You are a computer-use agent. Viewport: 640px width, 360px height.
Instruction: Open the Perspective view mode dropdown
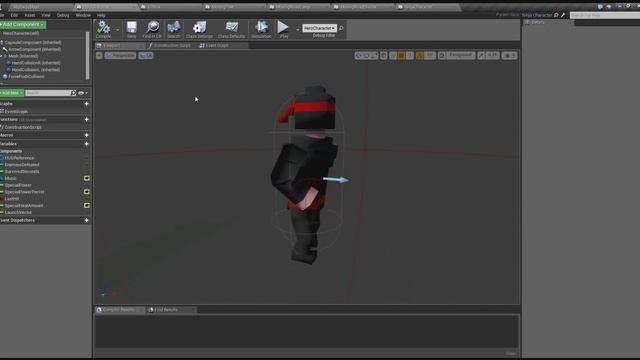(120, 56)
